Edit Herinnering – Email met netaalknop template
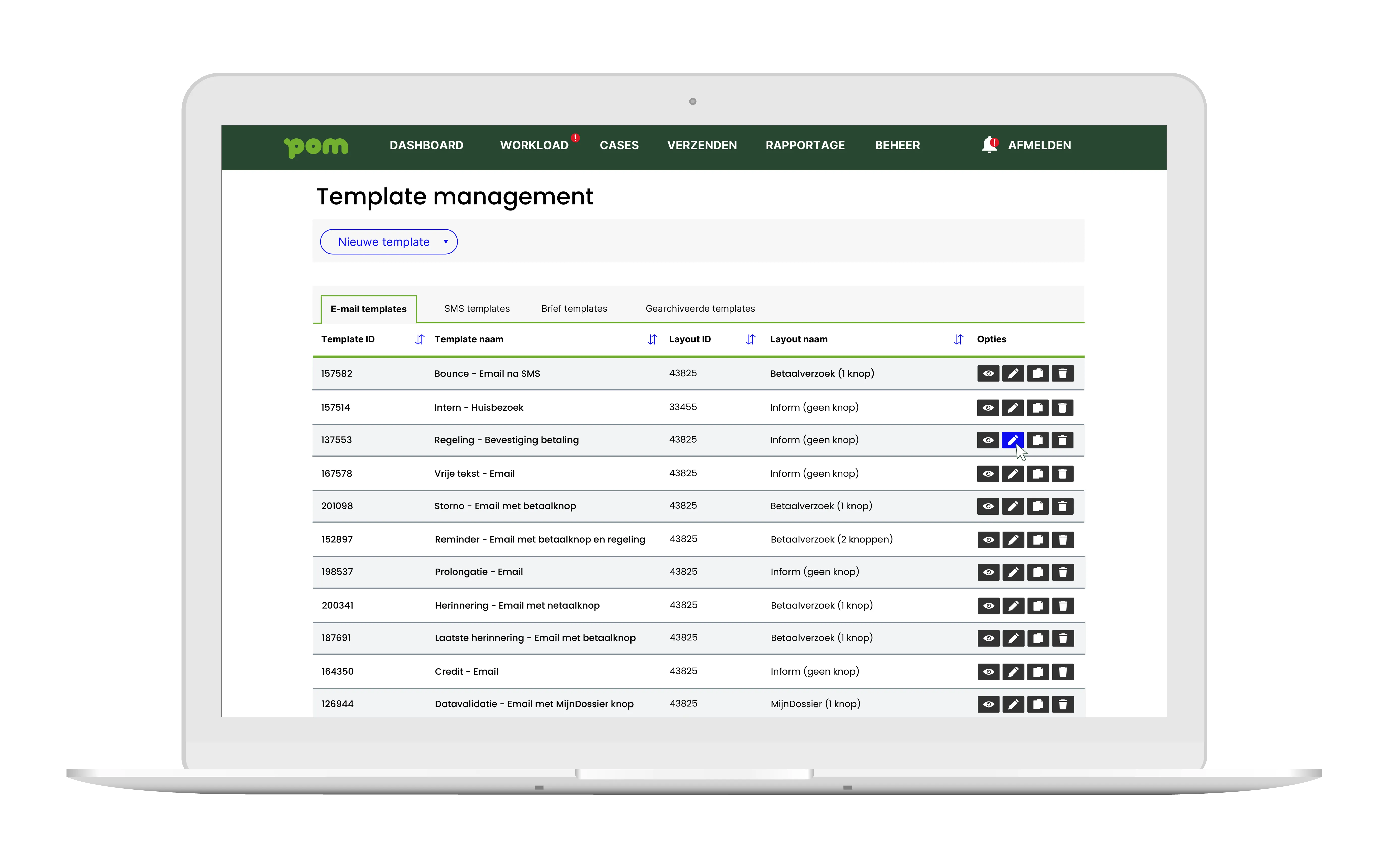 (1014, 606)
